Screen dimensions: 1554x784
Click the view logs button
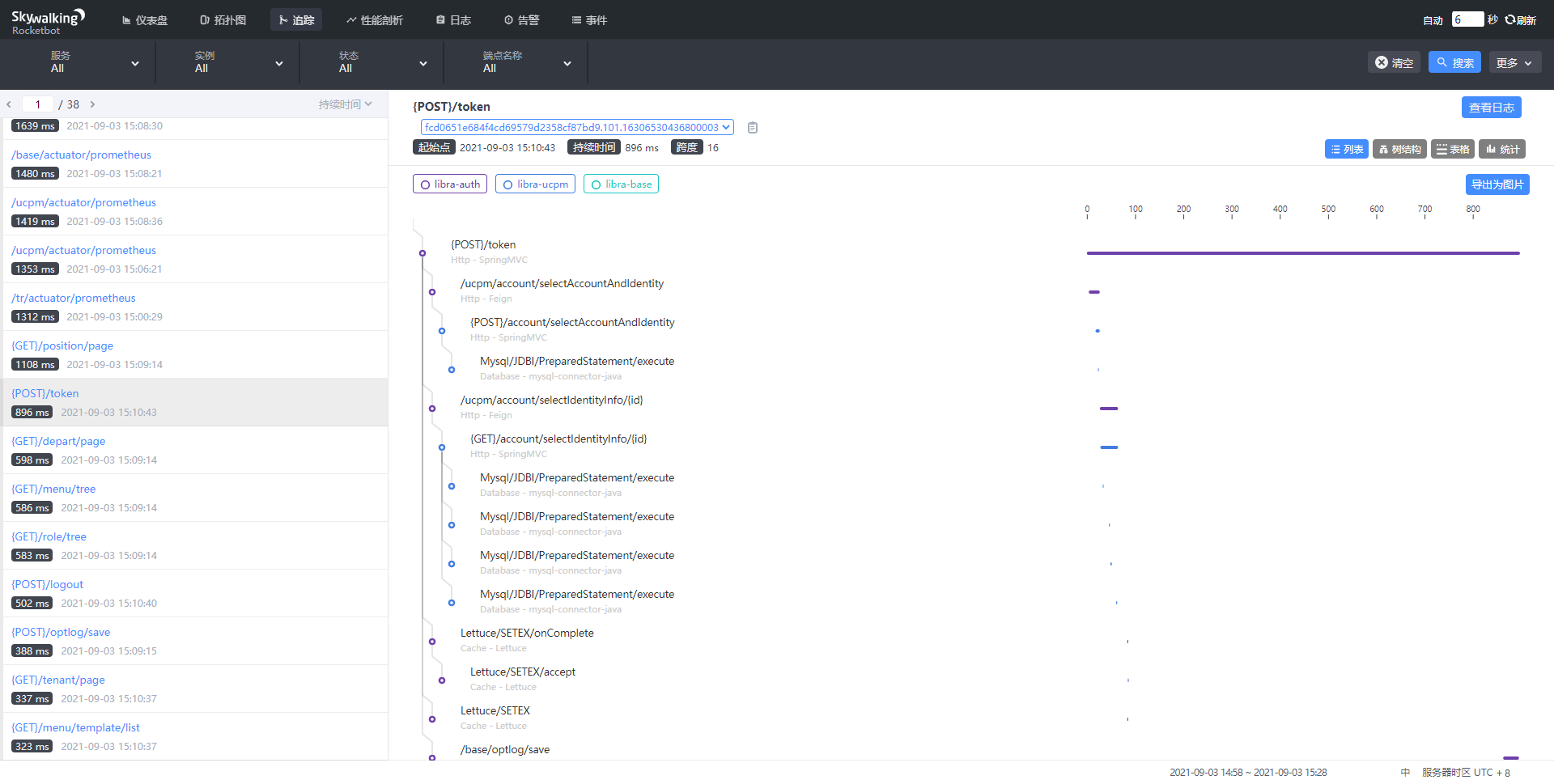pos(1492,108)
